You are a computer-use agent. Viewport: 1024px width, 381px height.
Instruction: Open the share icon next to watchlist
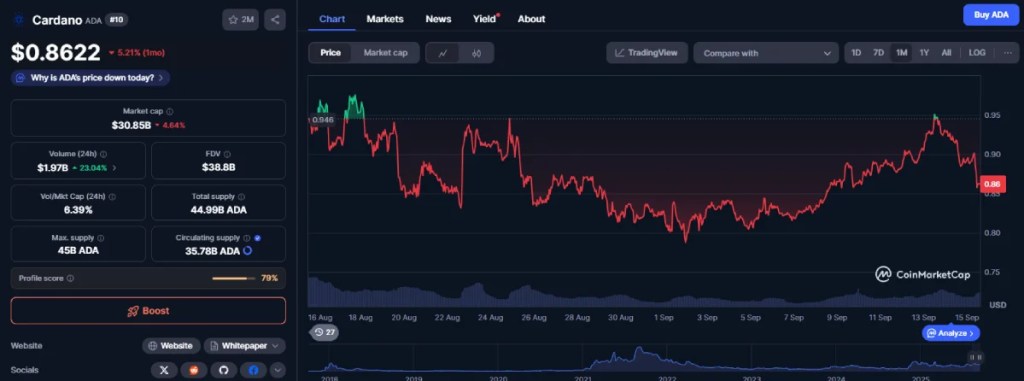coord(275,20)
